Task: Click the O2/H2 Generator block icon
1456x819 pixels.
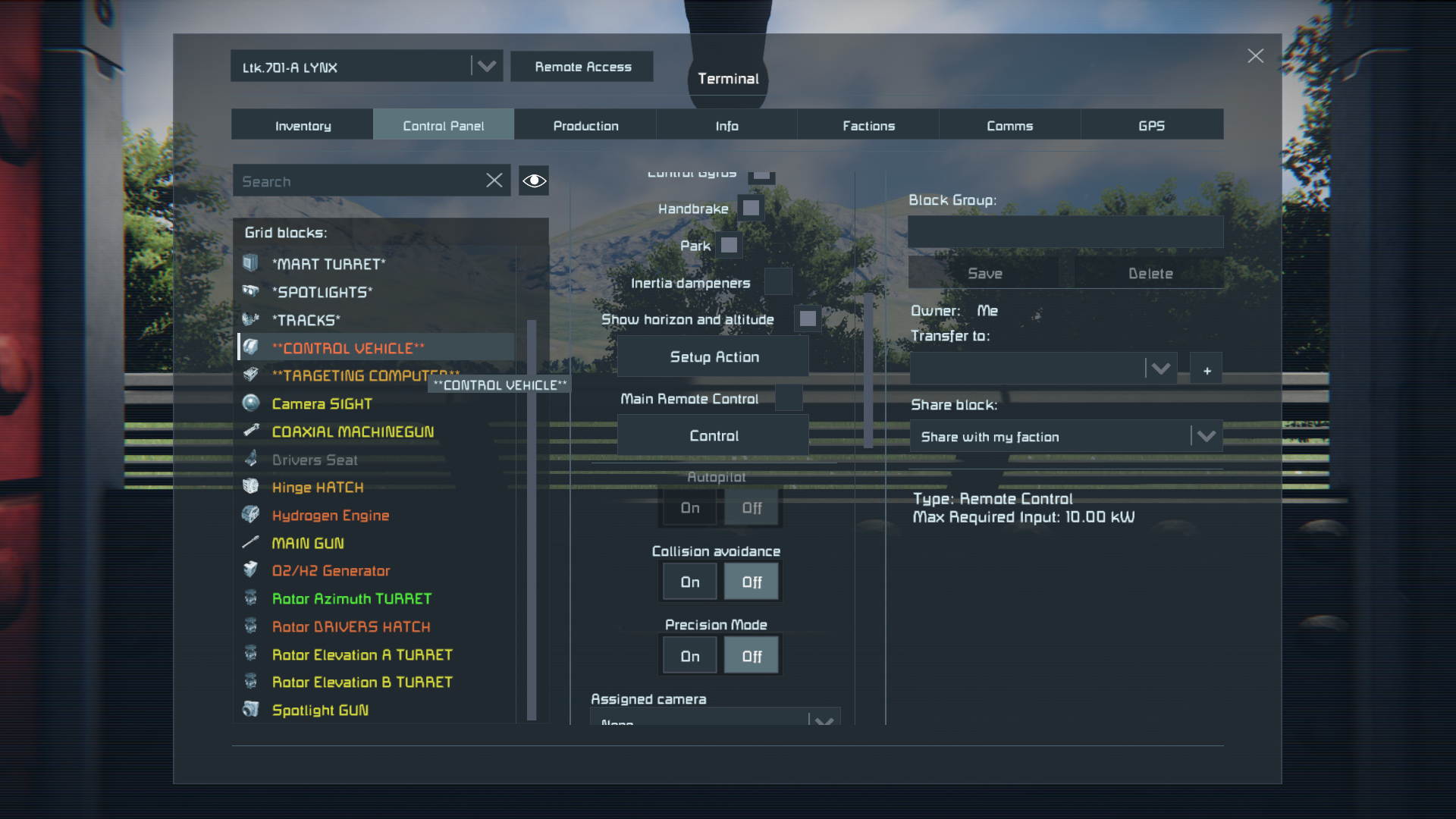Action: [251, 570]
